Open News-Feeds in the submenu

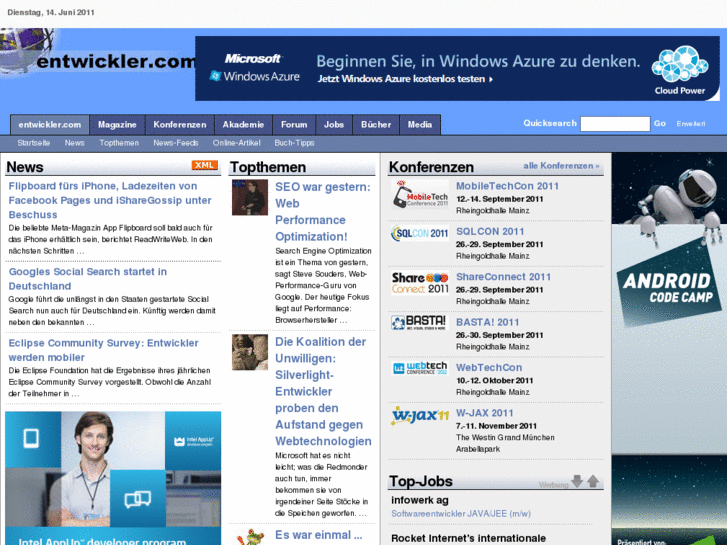click(x=176, y=143)
